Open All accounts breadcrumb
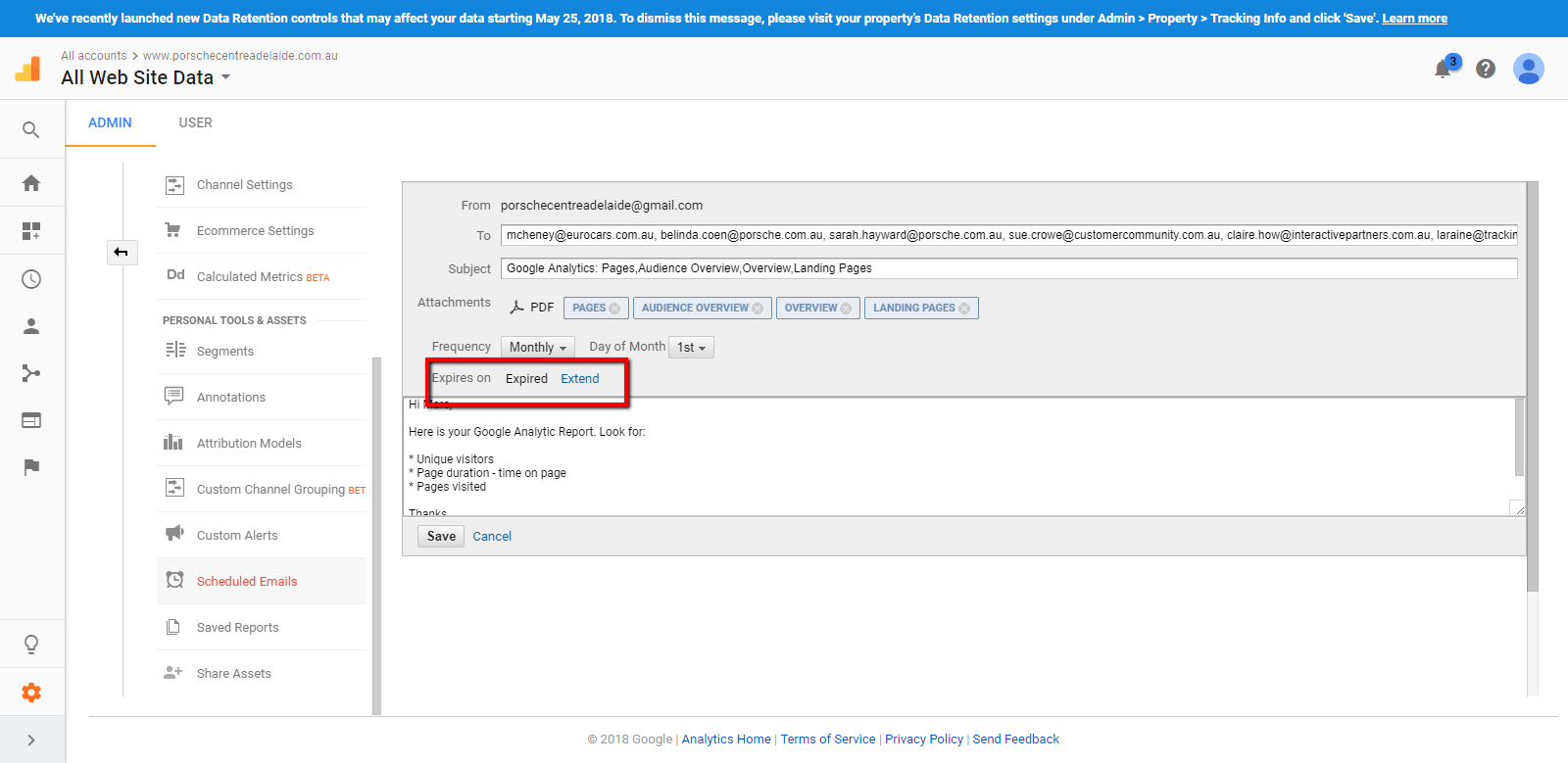This screenshot has width=1568, height=763. tap(94, 56)
